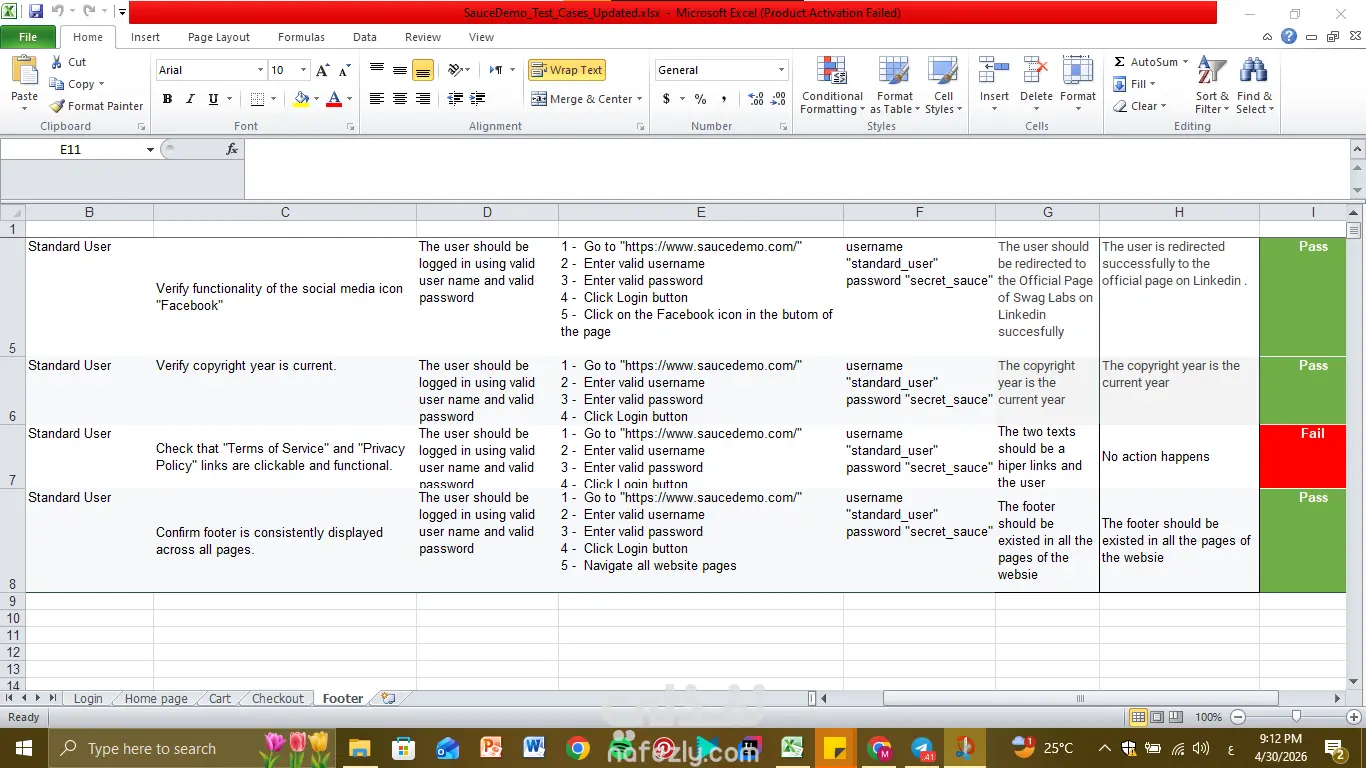Screen dimensions: 1366x768
Task: Toggle Wrap Text off
Action: pyautogui.click(x=567, y=70)
